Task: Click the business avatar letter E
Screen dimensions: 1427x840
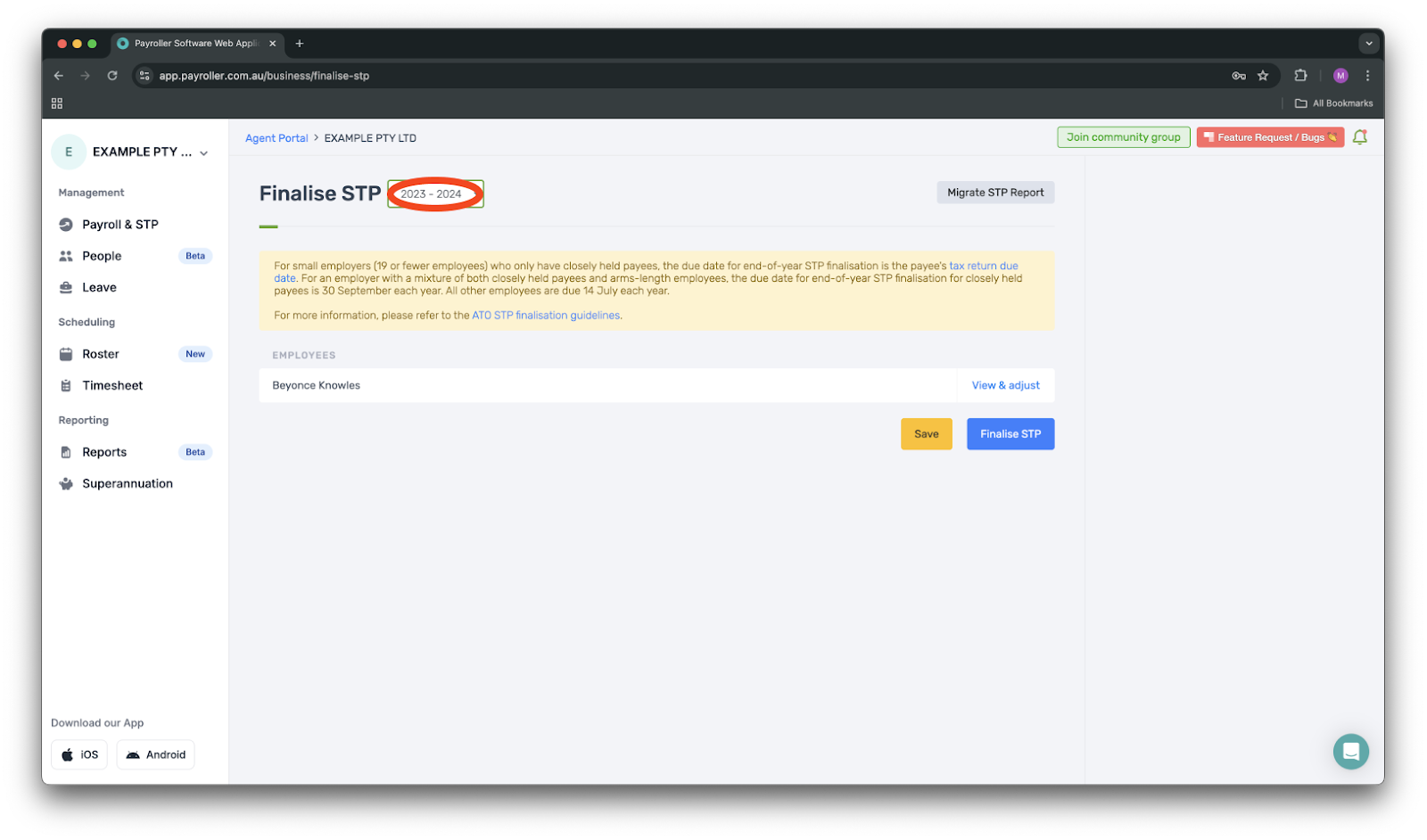Action: tap(69, 152)
